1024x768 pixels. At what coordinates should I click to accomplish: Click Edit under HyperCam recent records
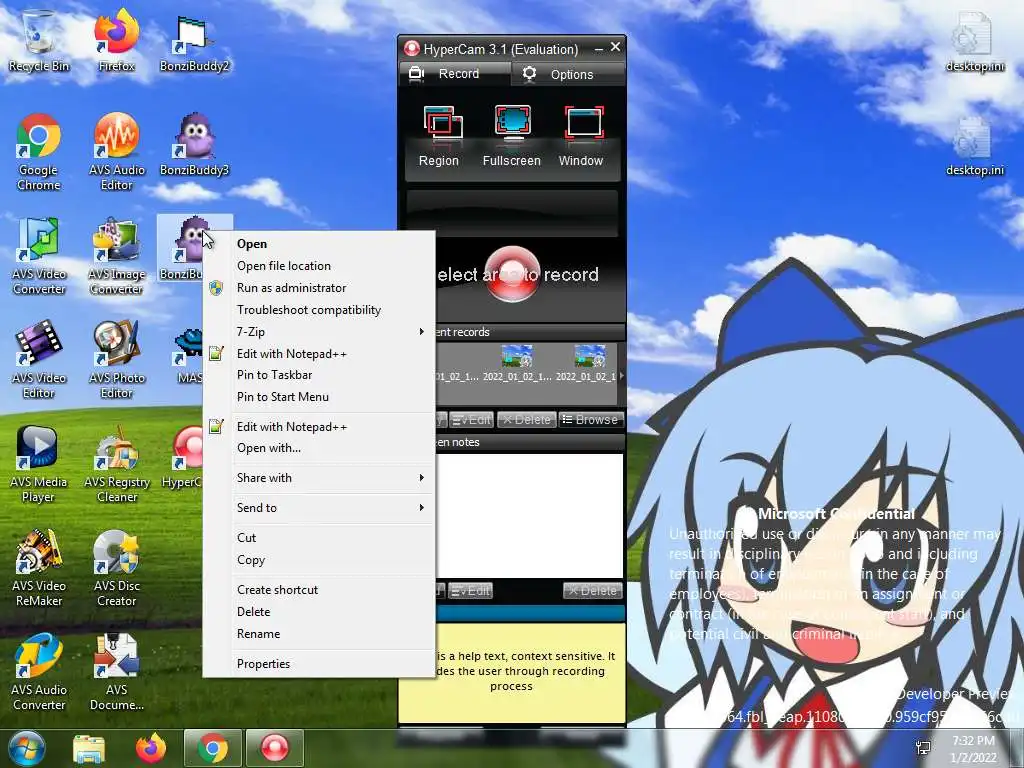[x=472, y=420]
